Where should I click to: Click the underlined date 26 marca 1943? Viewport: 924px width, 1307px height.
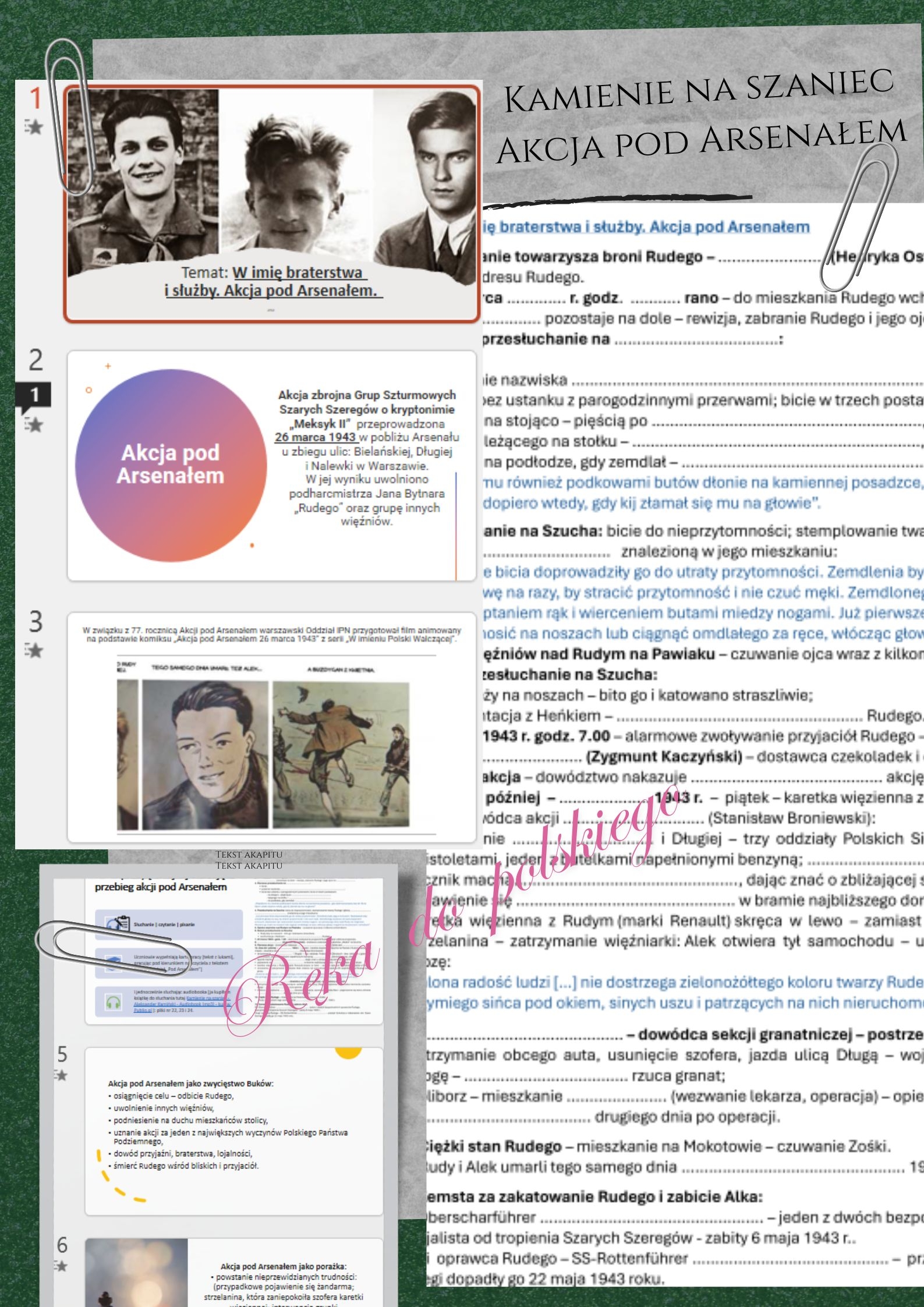[x=315, y=437]
